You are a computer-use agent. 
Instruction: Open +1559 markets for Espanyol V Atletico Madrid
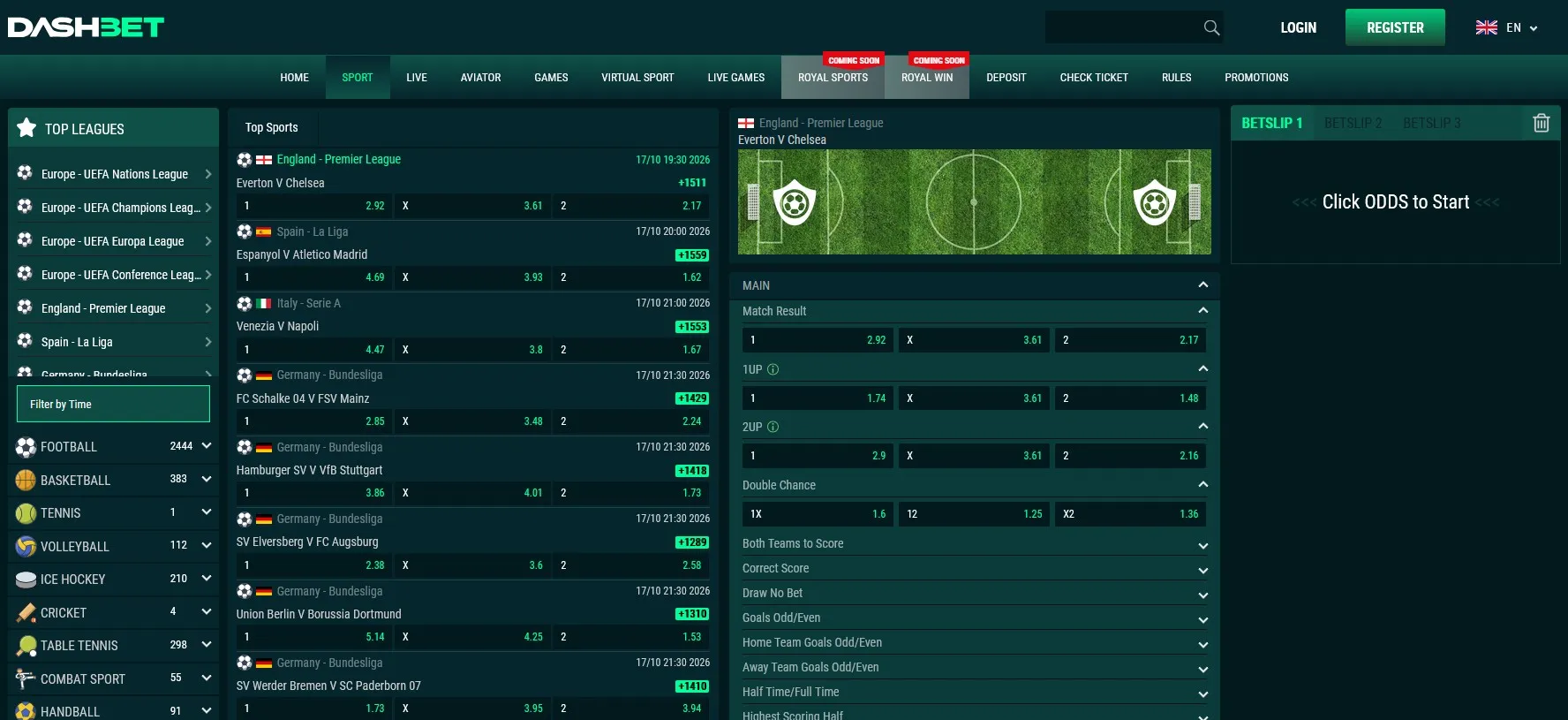(x=692, y=255)
